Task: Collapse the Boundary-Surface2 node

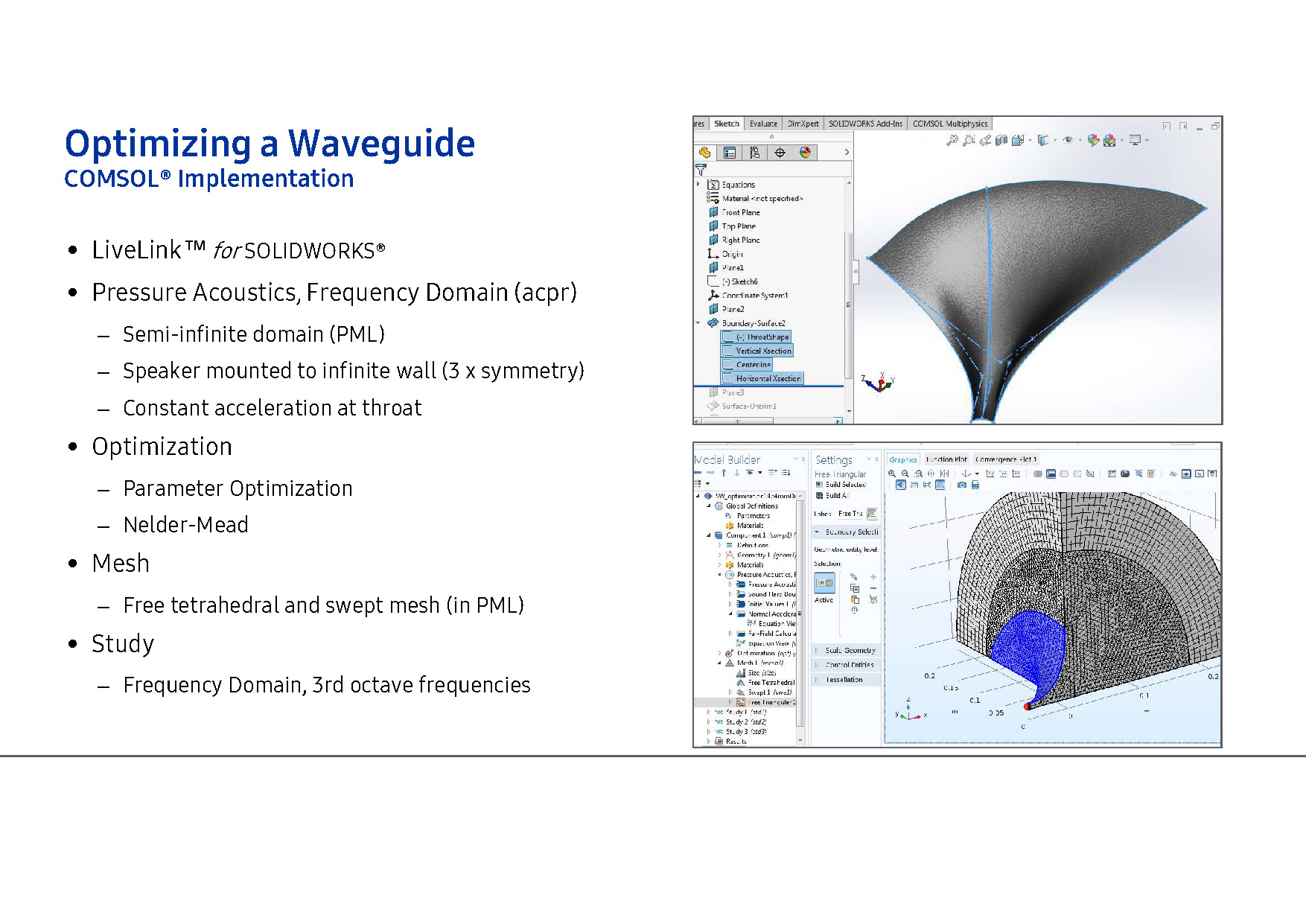Action: (x=698, y=323)
